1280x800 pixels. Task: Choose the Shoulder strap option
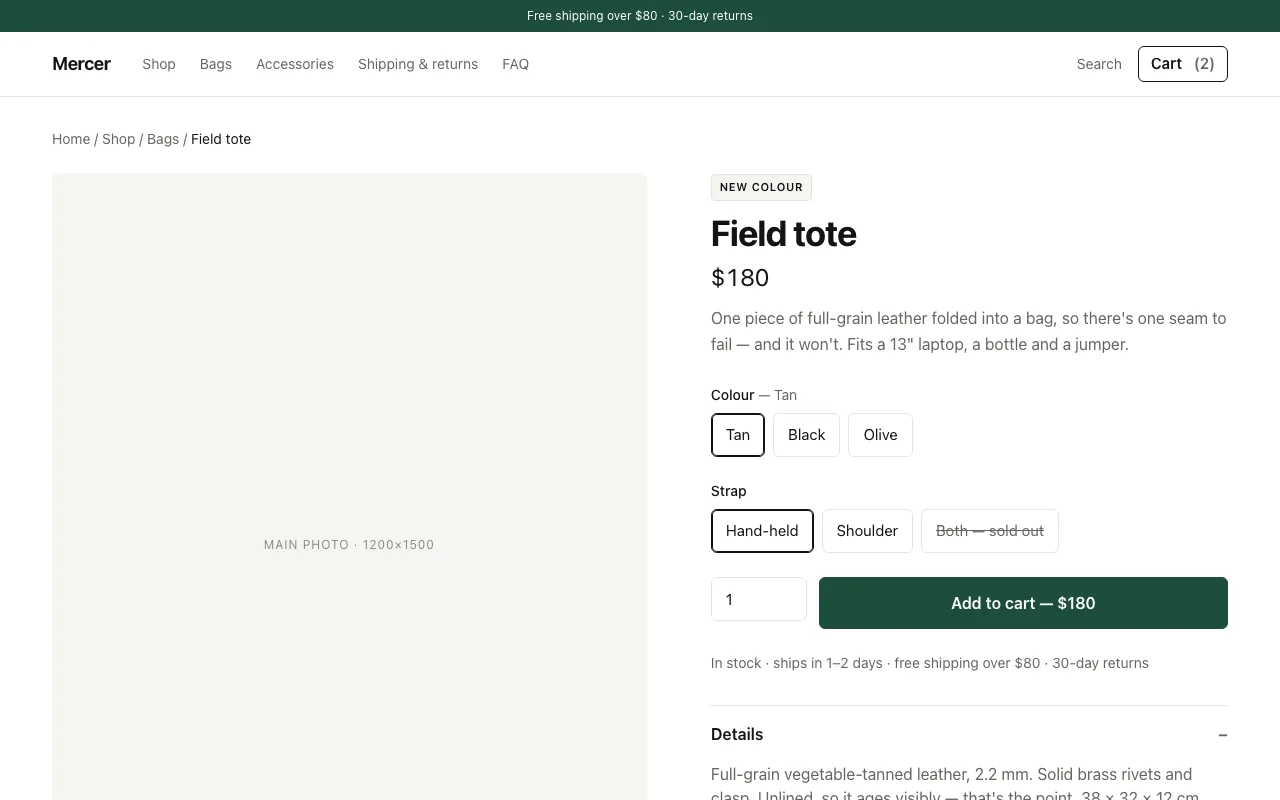pos(867,531)
